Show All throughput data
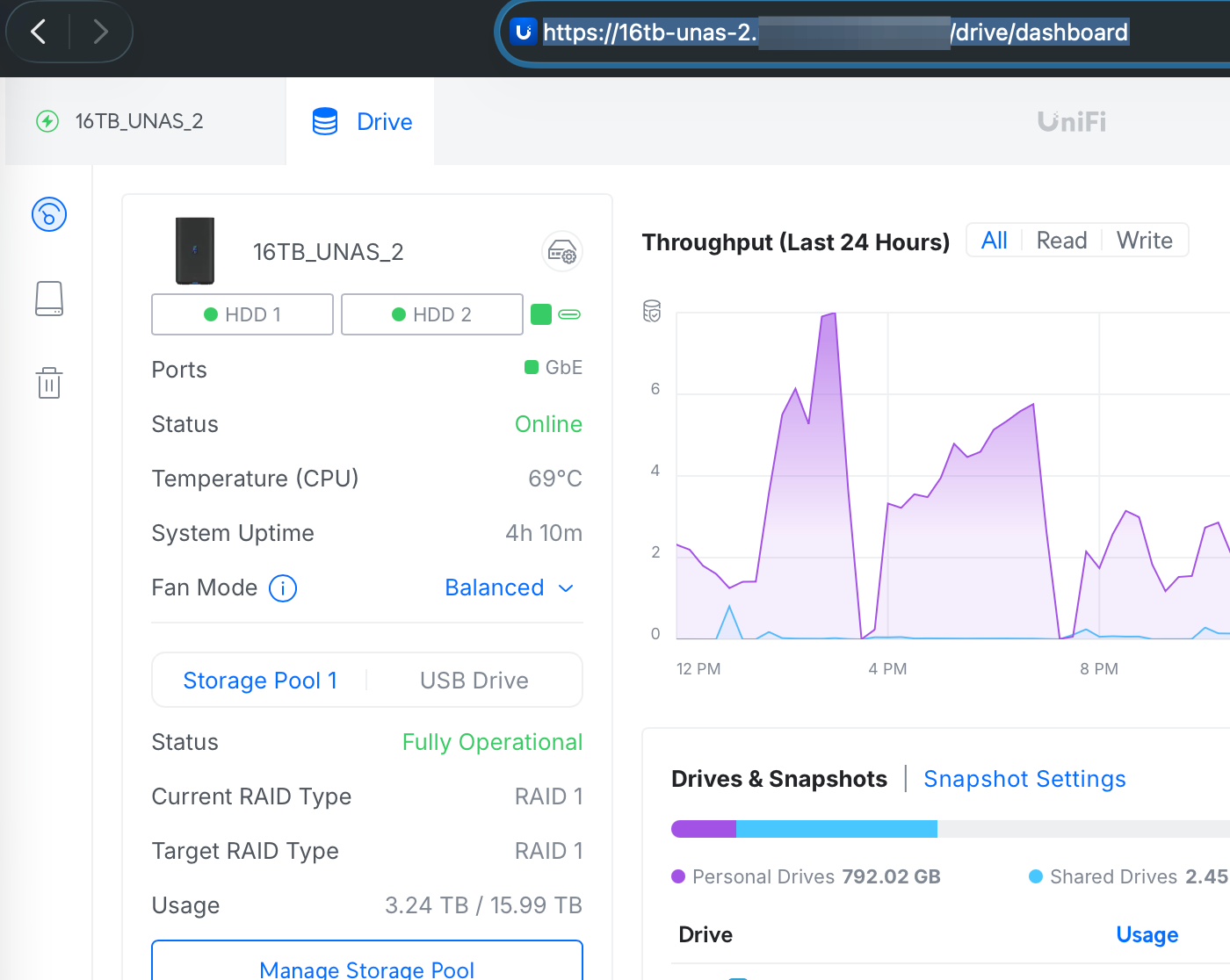 994,241
